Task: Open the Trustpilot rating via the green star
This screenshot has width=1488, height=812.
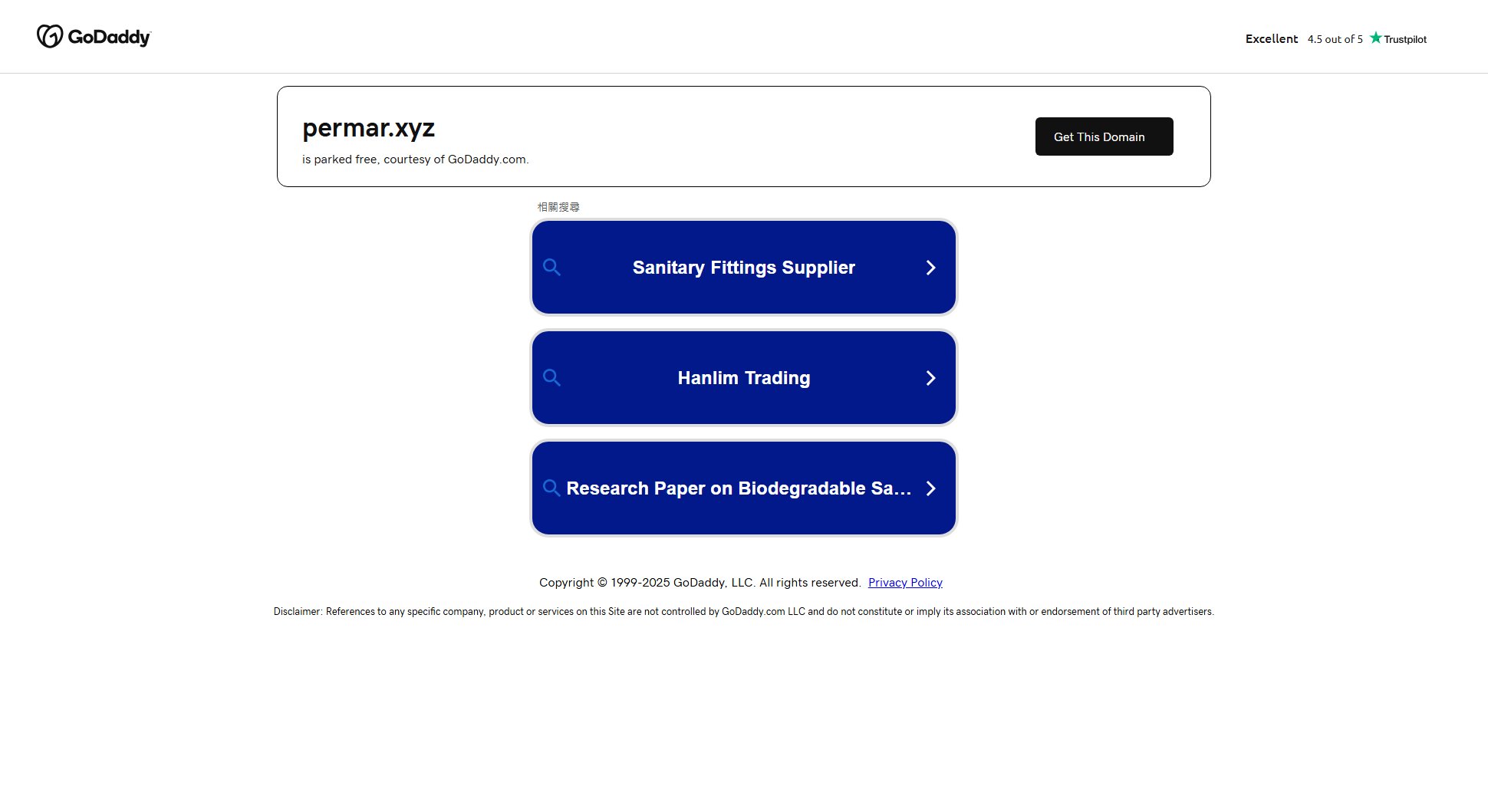Action: [1377, 37]
